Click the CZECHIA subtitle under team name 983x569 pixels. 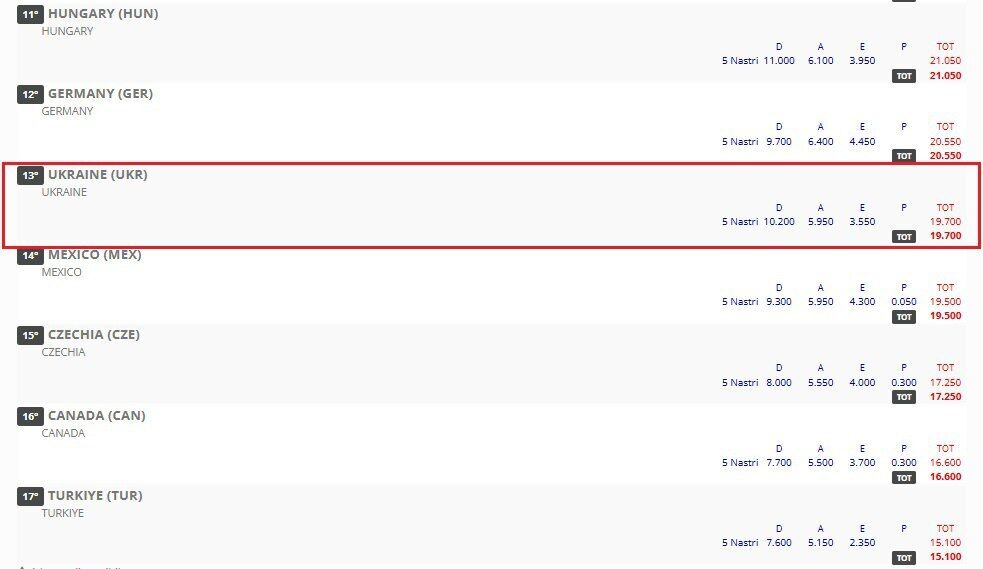coord(63,352)
